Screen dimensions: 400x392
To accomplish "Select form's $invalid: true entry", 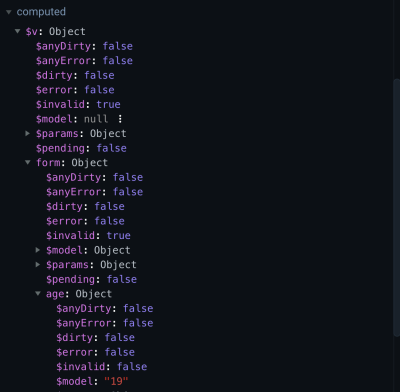I will [x=88, y=236].
